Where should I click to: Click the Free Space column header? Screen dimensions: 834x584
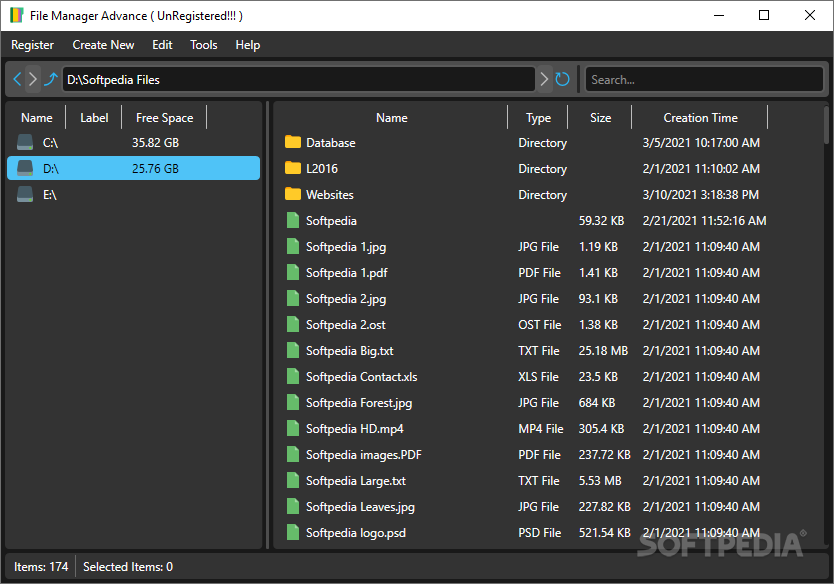tap(164, 118)
